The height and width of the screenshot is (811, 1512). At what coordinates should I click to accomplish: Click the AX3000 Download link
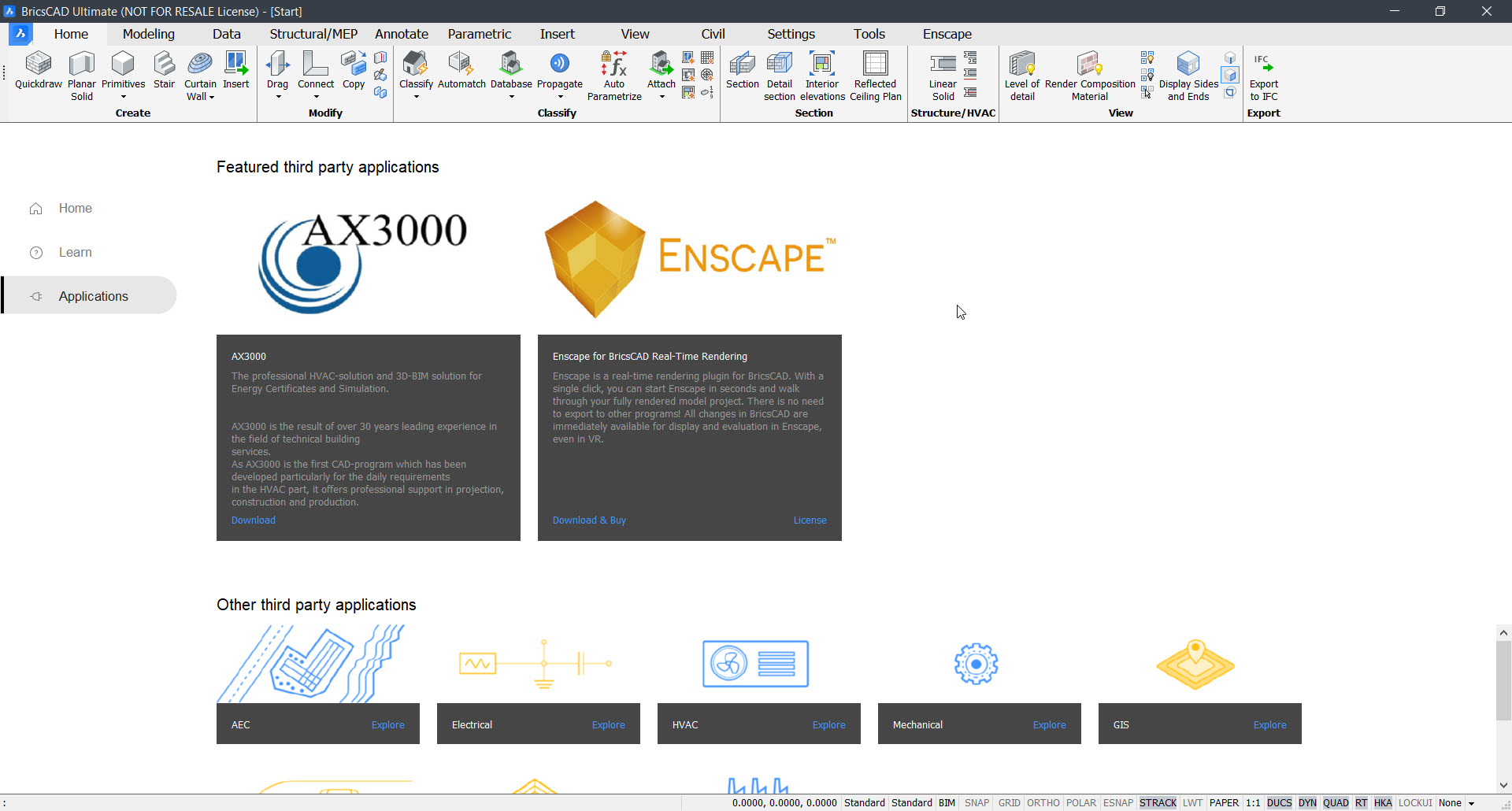(254, 520)
